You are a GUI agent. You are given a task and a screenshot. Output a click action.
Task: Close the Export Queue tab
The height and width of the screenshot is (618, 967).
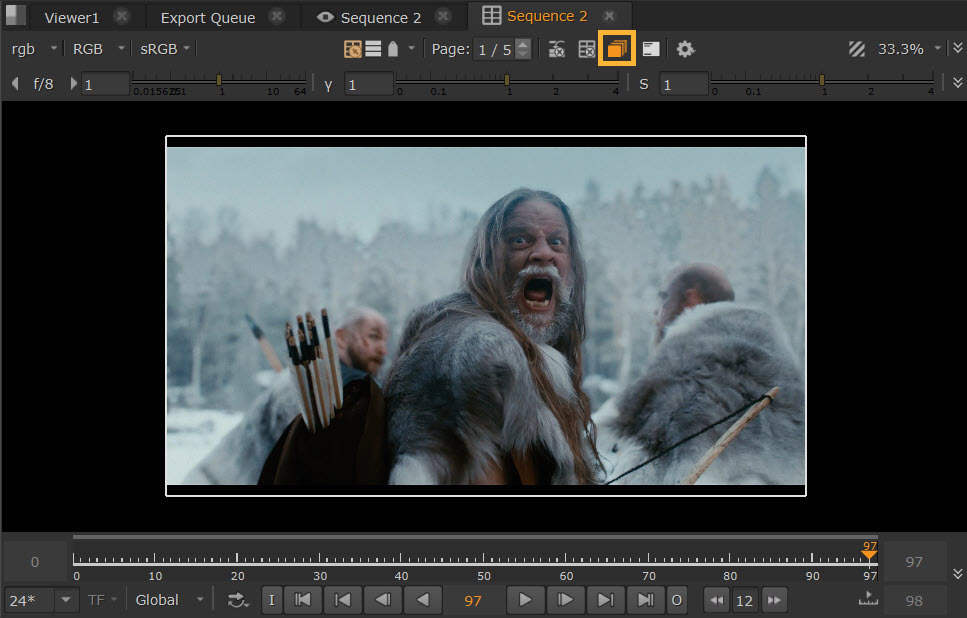tap(278, 17)
